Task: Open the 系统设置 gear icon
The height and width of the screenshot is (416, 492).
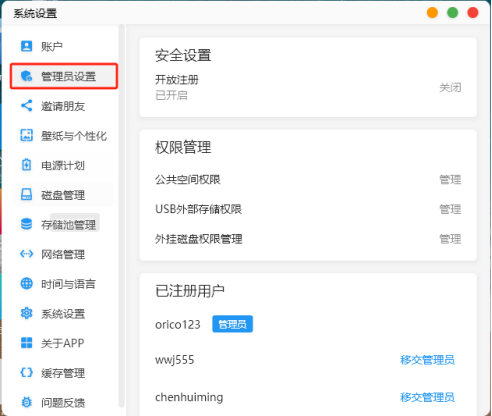Action: (x=27, y=313)
